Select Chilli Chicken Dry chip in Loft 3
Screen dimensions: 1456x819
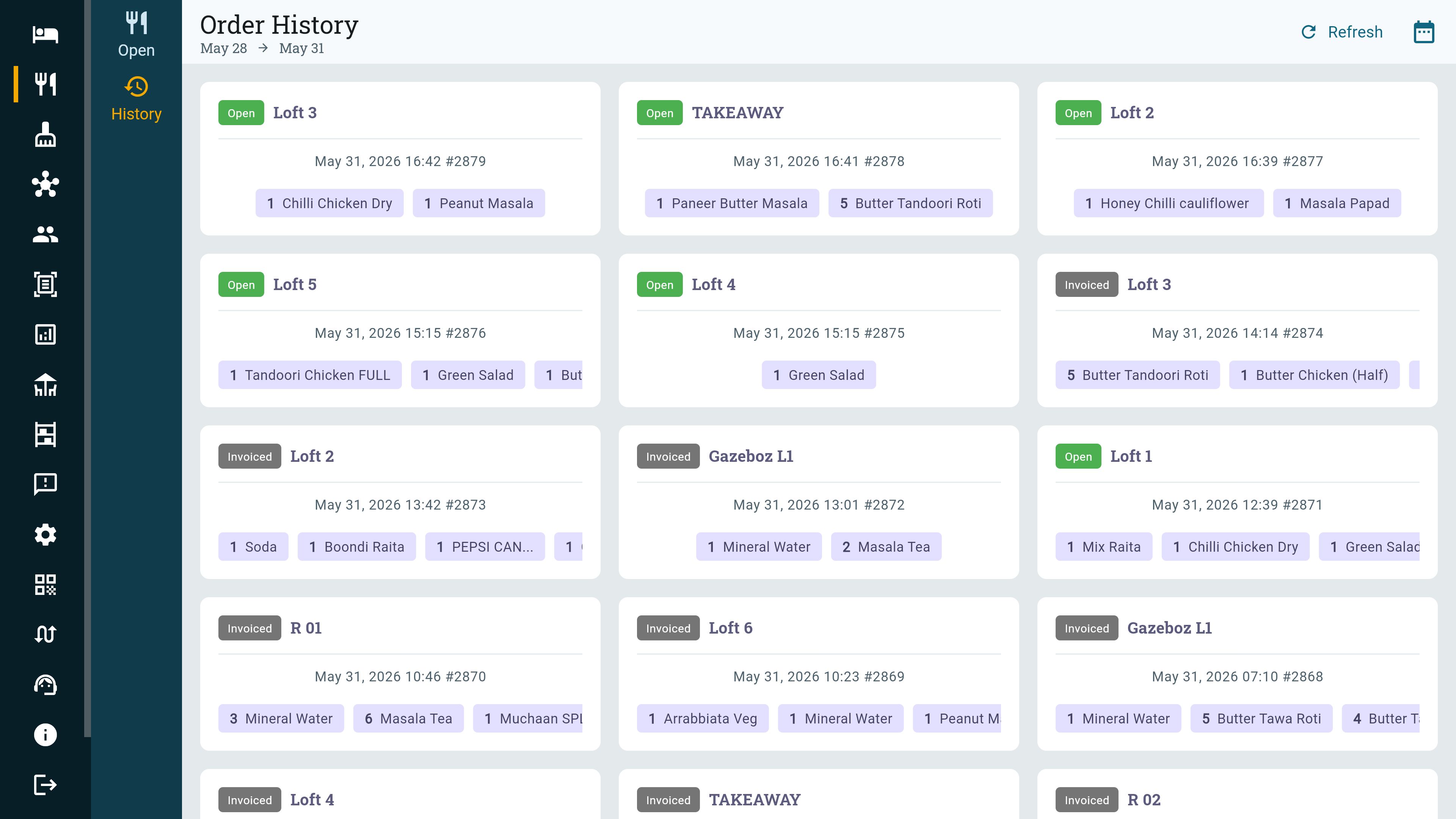coord(329,204)
